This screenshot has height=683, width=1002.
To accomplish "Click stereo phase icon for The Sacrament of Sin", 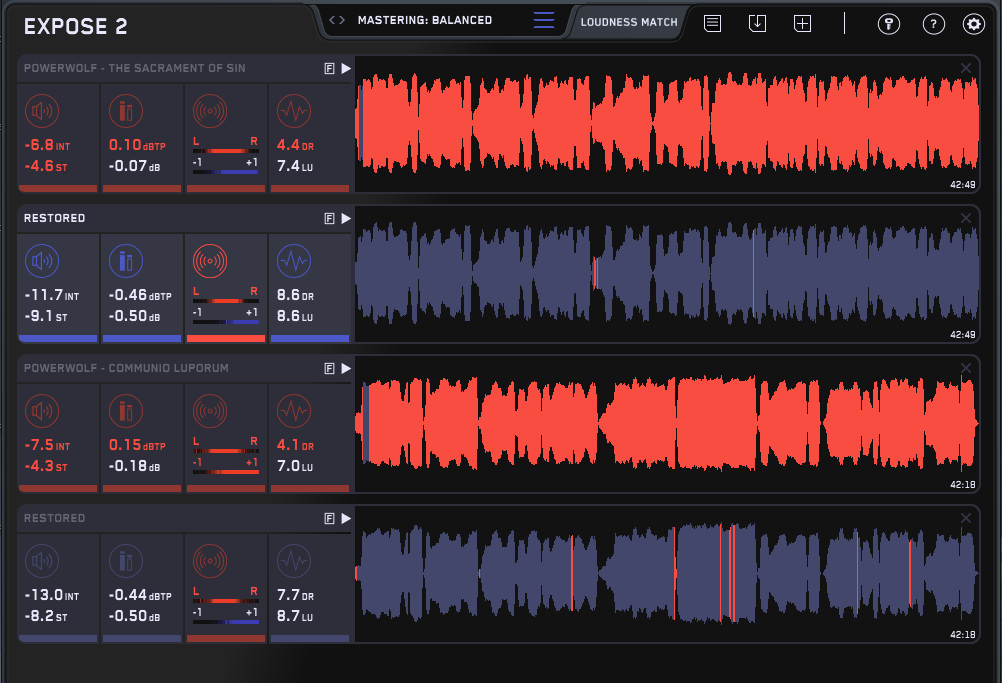I will [x=210, y=111].
